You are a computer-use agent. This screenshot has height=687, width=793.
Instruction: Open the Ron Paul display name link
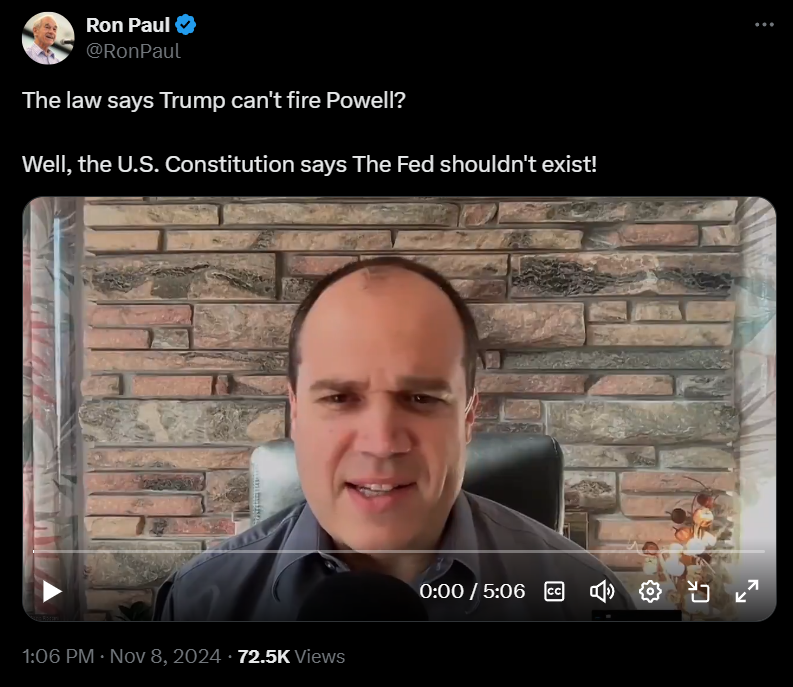(127, 25)
